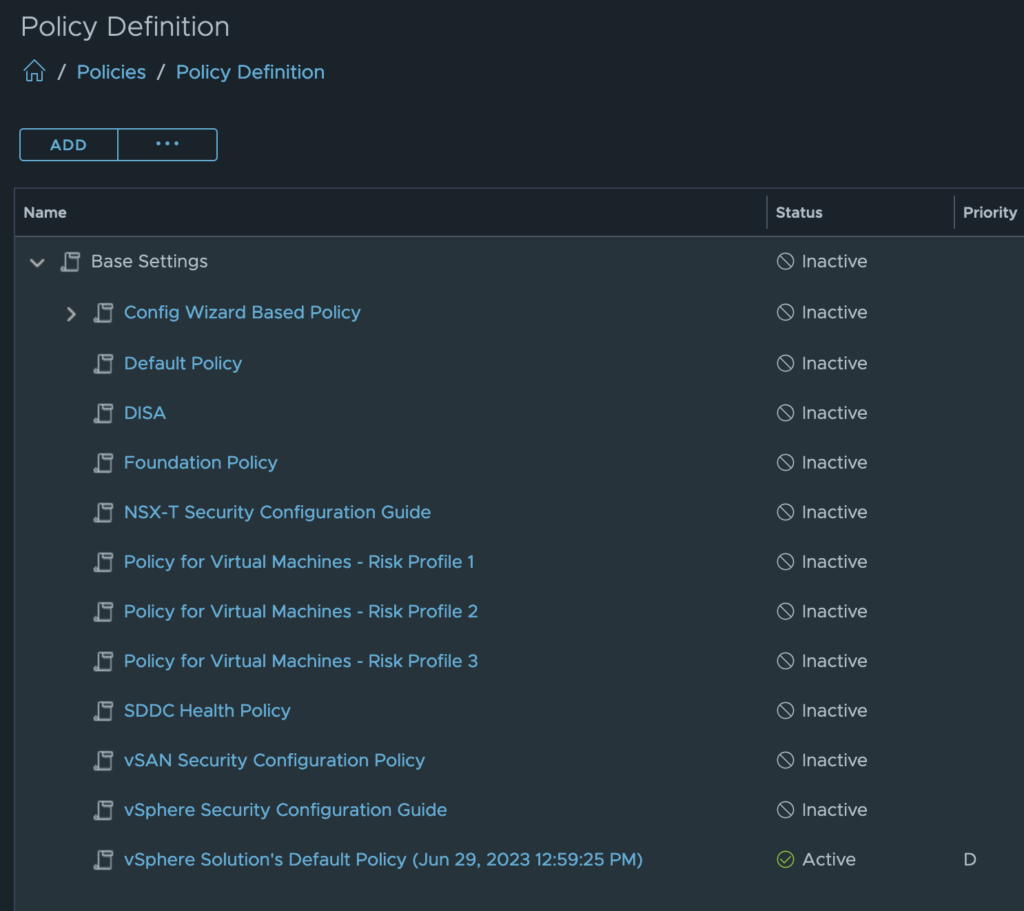Open the NSX-T Security Configuration Guide policy
Viewport: 1024px width, 911px height.
point(277,512)
